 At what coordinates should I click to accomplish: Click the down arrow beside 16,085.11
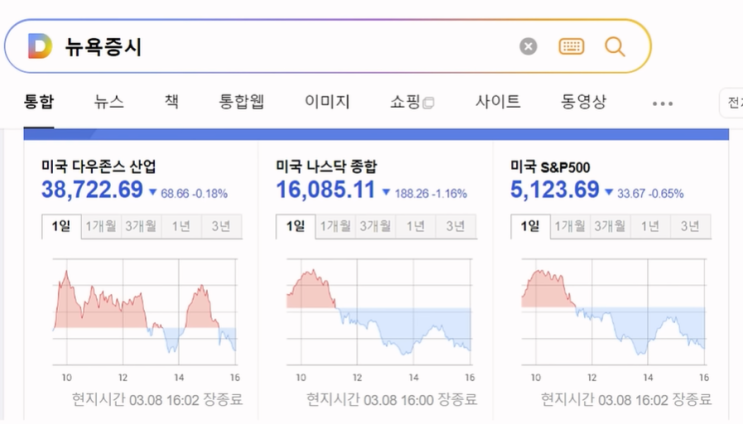[386, 192]
